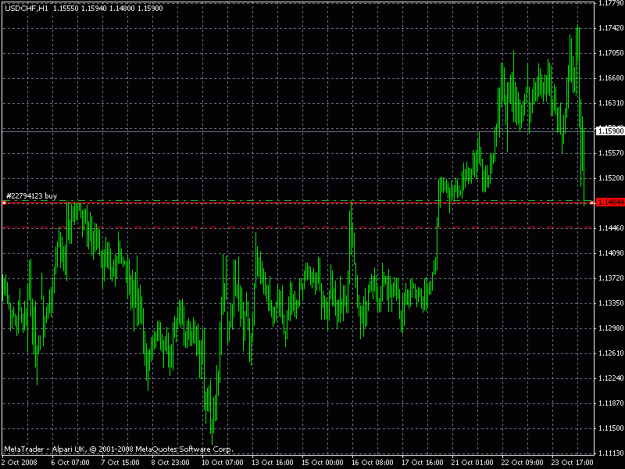625x469 pixels.
Task: Click the 1.14460 price axis label
Action: (611, 228)
